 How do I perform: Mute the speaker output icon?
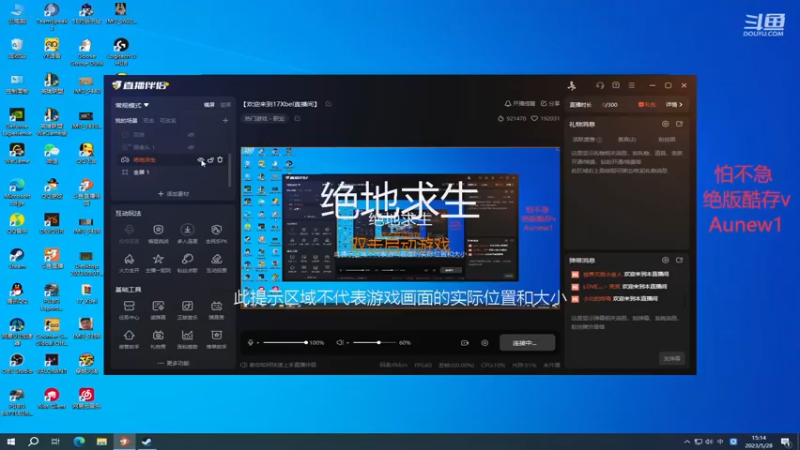340,343
